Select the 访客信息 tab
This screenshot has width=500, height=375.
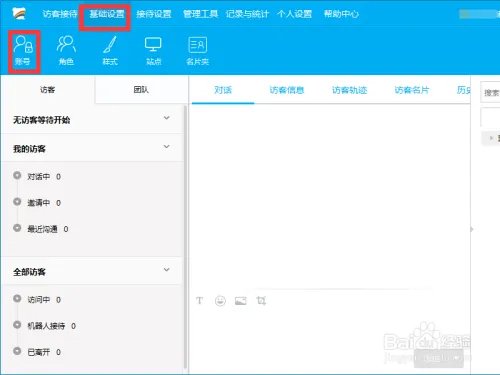tap(286, 90)
